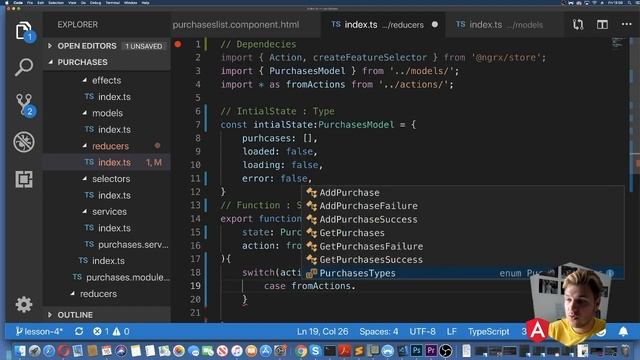Open Source Control view with badge 2
Viewport: 640px width, 360px height.
tap(25, 105)
